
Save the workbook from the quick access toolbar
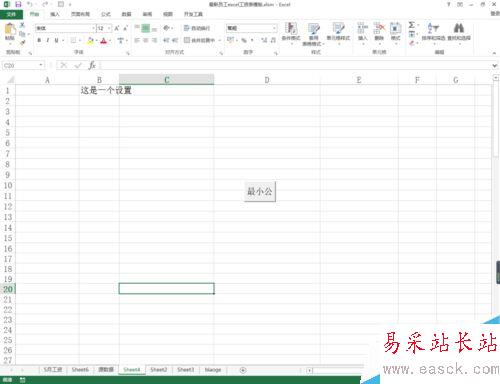pos(18,4)
